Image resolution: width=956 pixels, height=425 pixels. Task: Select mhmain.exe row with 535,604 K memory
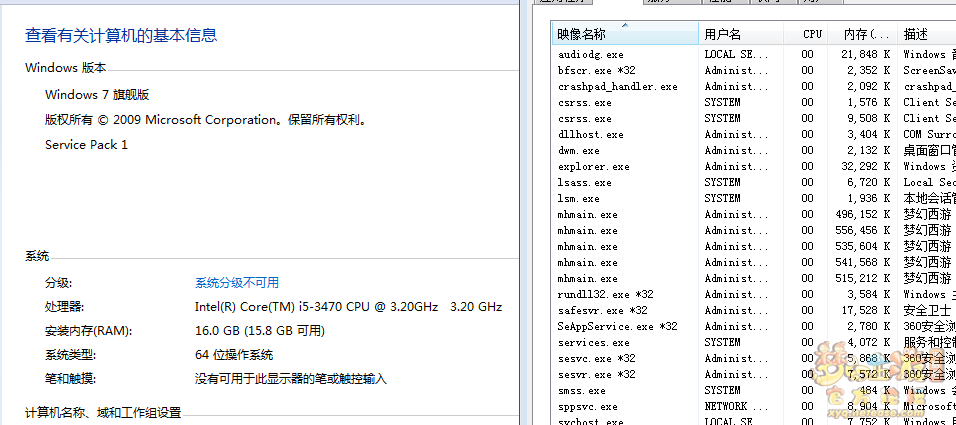[x=754, y=246]
